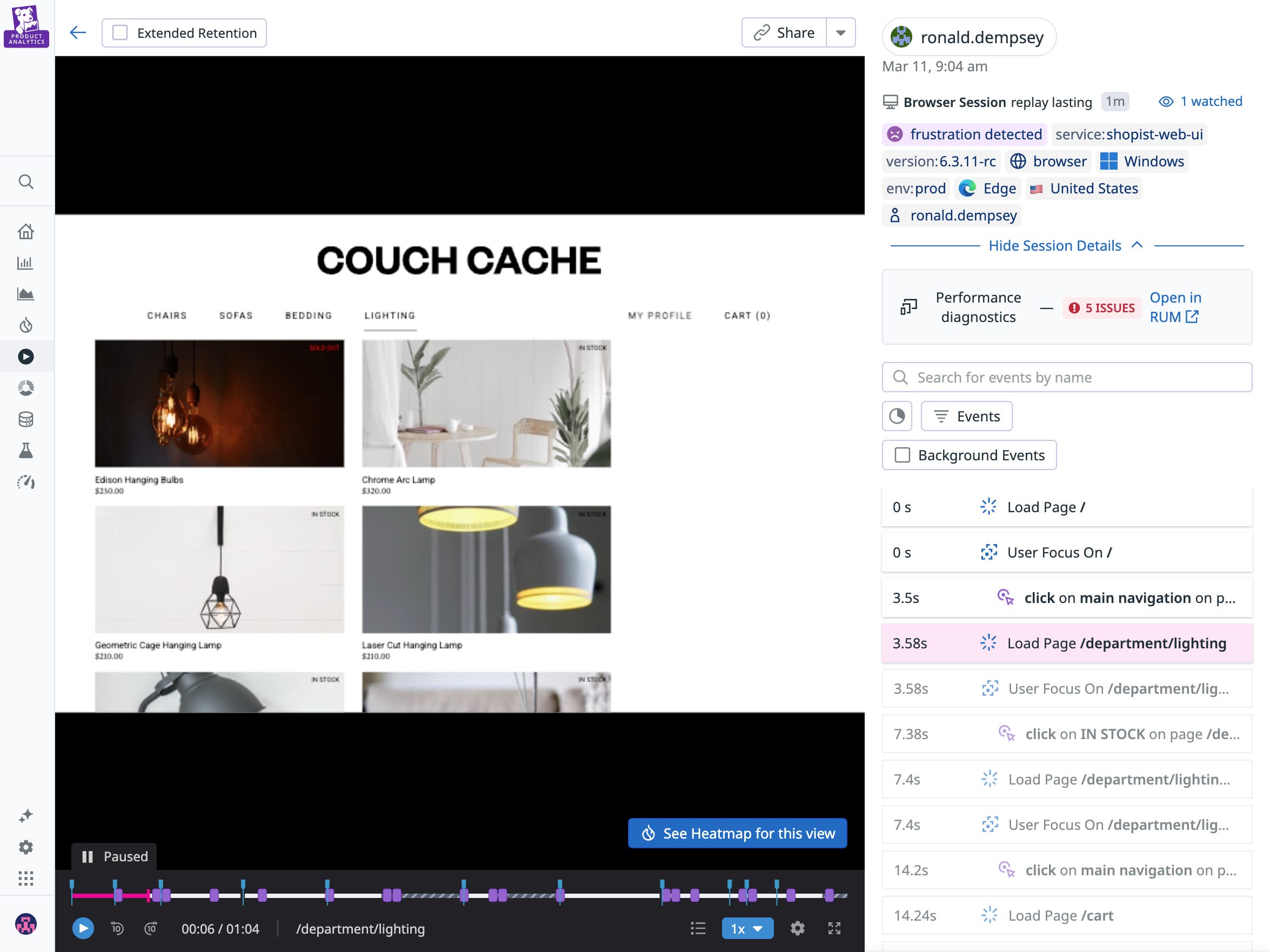
Task: Open performance diagnostics in RUM
Action: (1175, 307)
